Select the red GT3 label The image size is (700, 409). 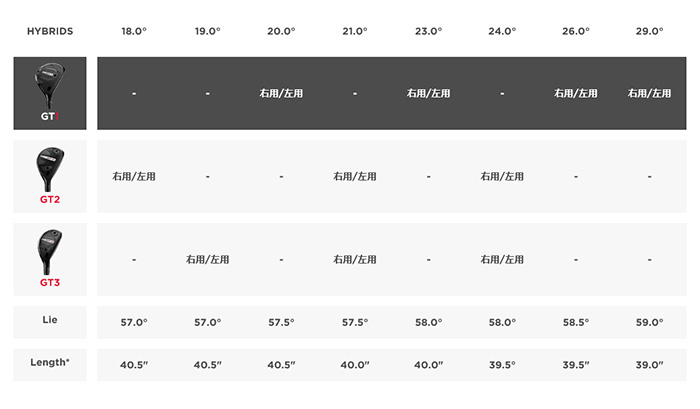coord(50,282)
